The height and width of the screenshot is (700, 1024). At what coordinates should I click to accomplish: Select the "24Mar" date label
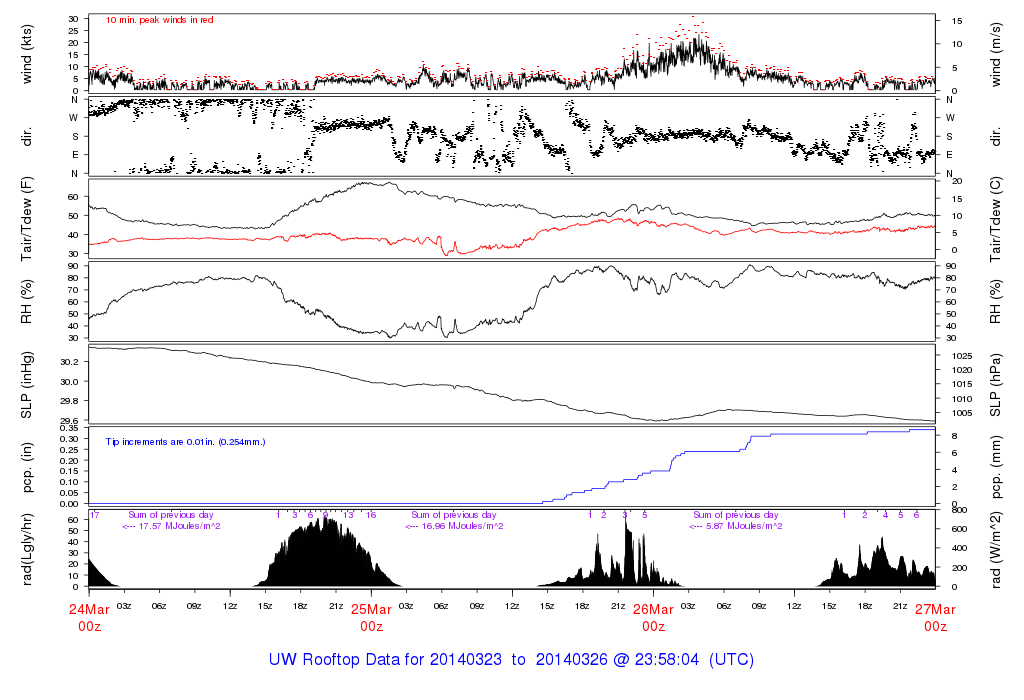click(x=89, y=610)
